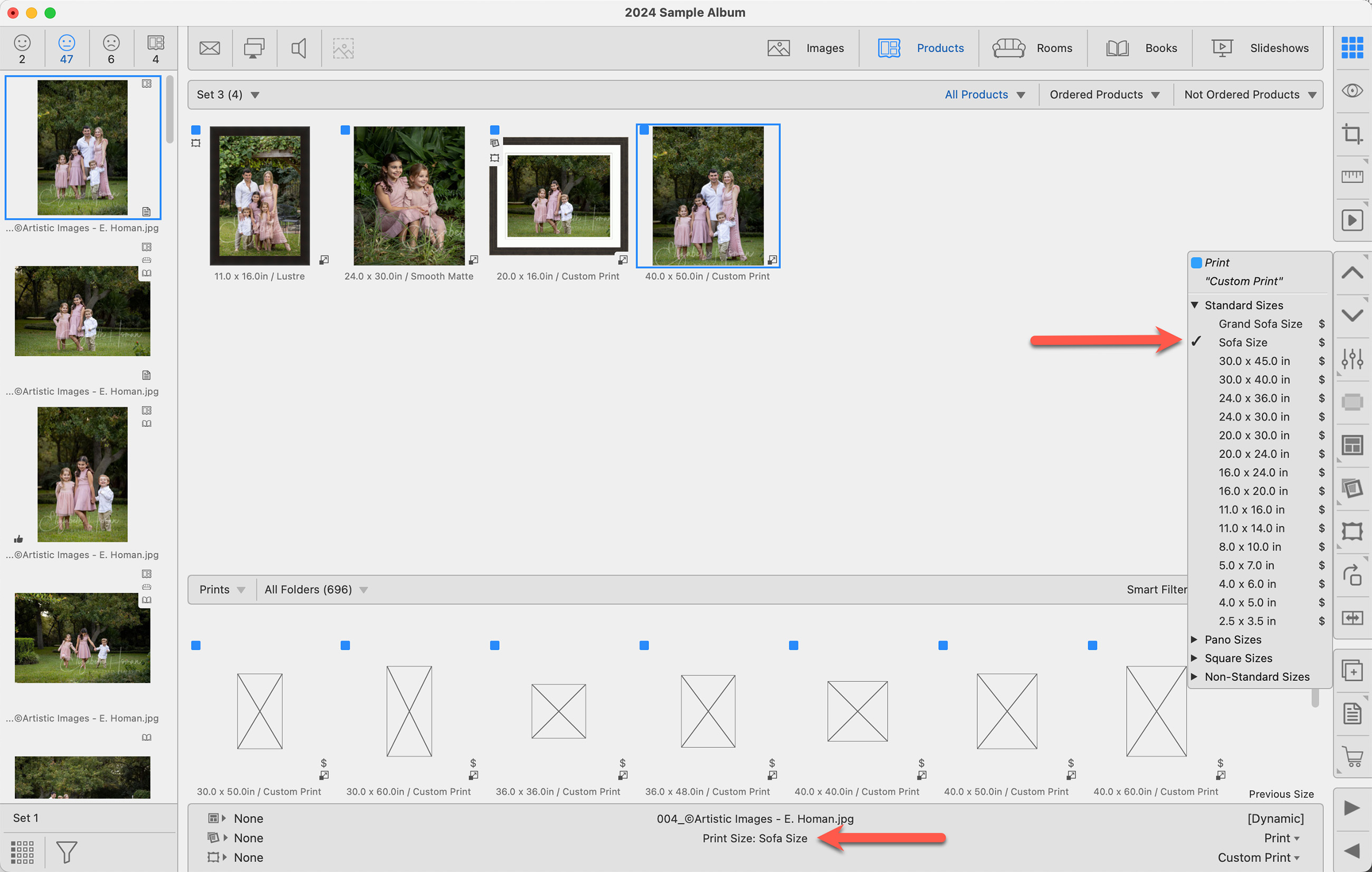Select the 24.0 x 30.0in Smooth Matte thumbnail
The image size is (1372, 872).
[408, 195]
